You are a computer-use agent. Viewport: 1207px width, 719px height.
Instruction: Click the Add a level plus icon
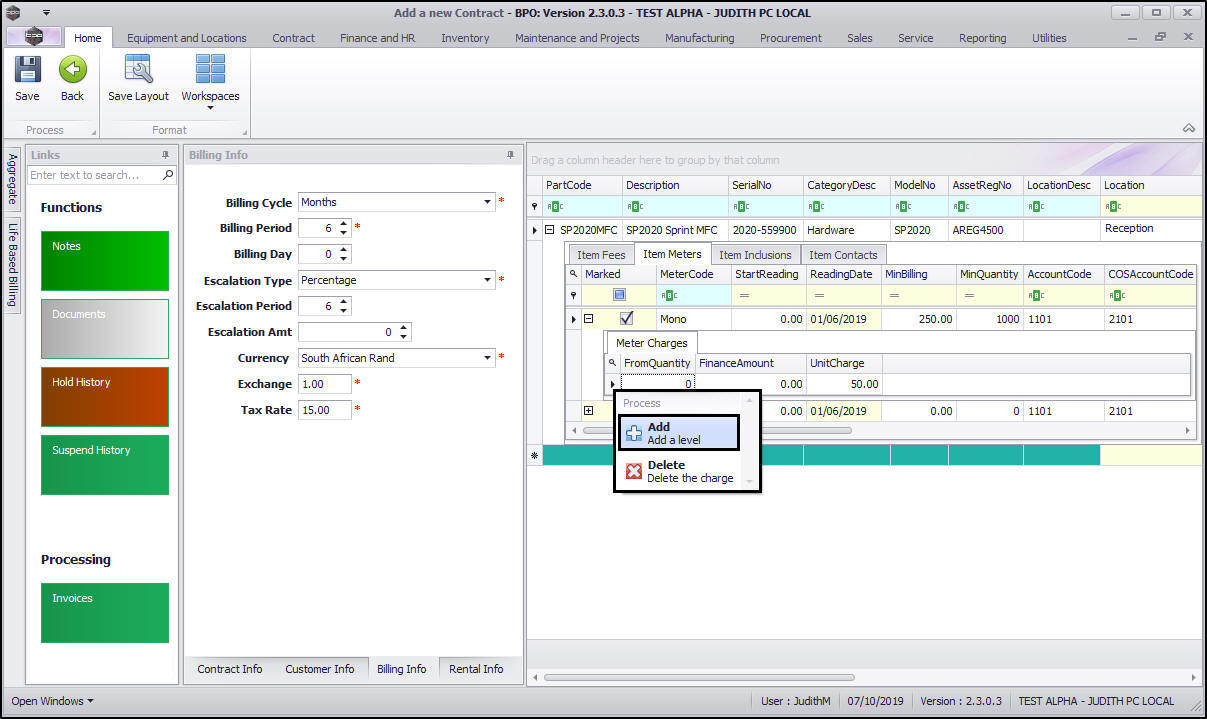634,433
